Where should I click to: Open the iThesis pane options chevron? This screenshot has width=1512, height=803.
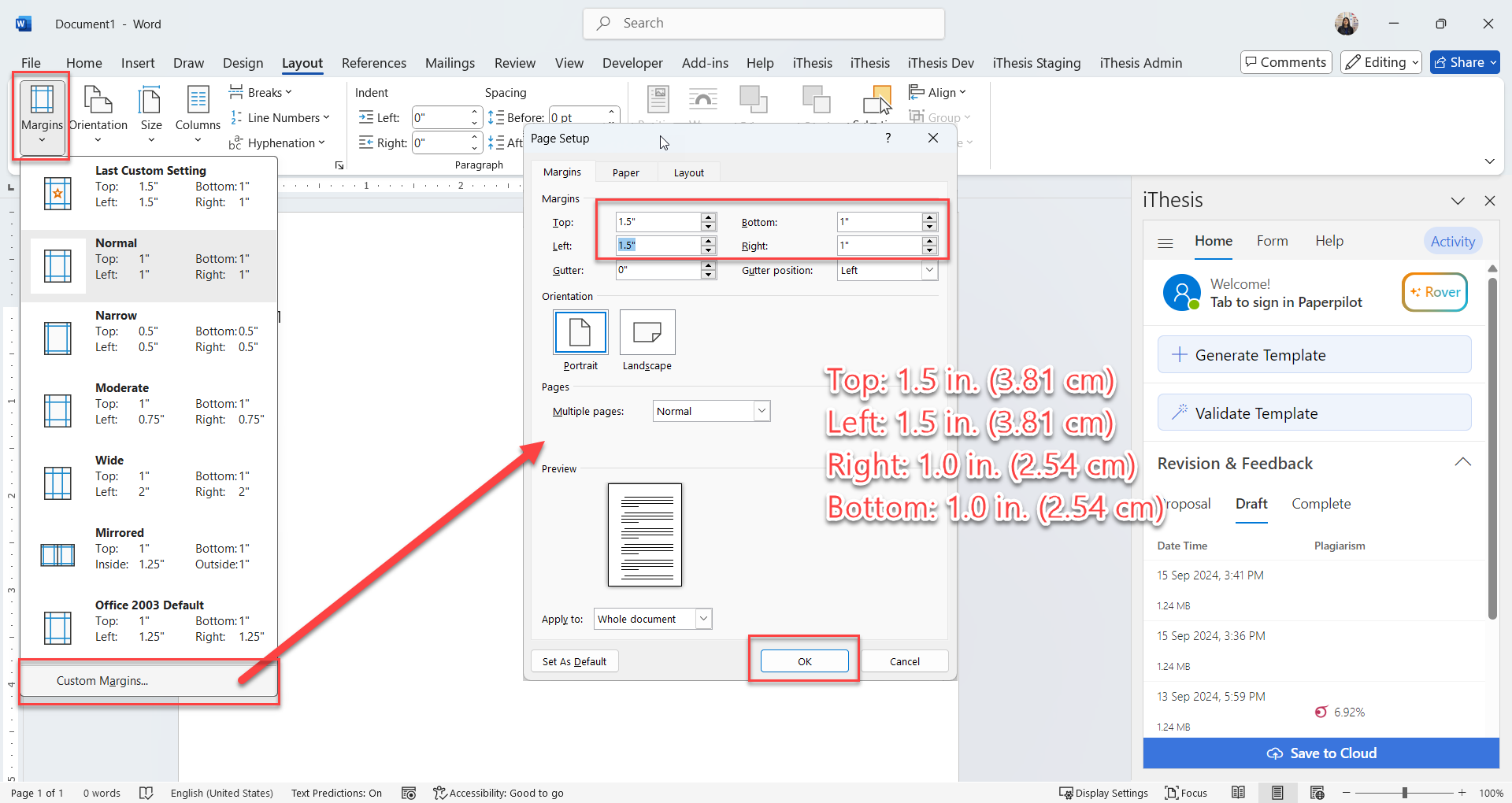pos(1458,201)
